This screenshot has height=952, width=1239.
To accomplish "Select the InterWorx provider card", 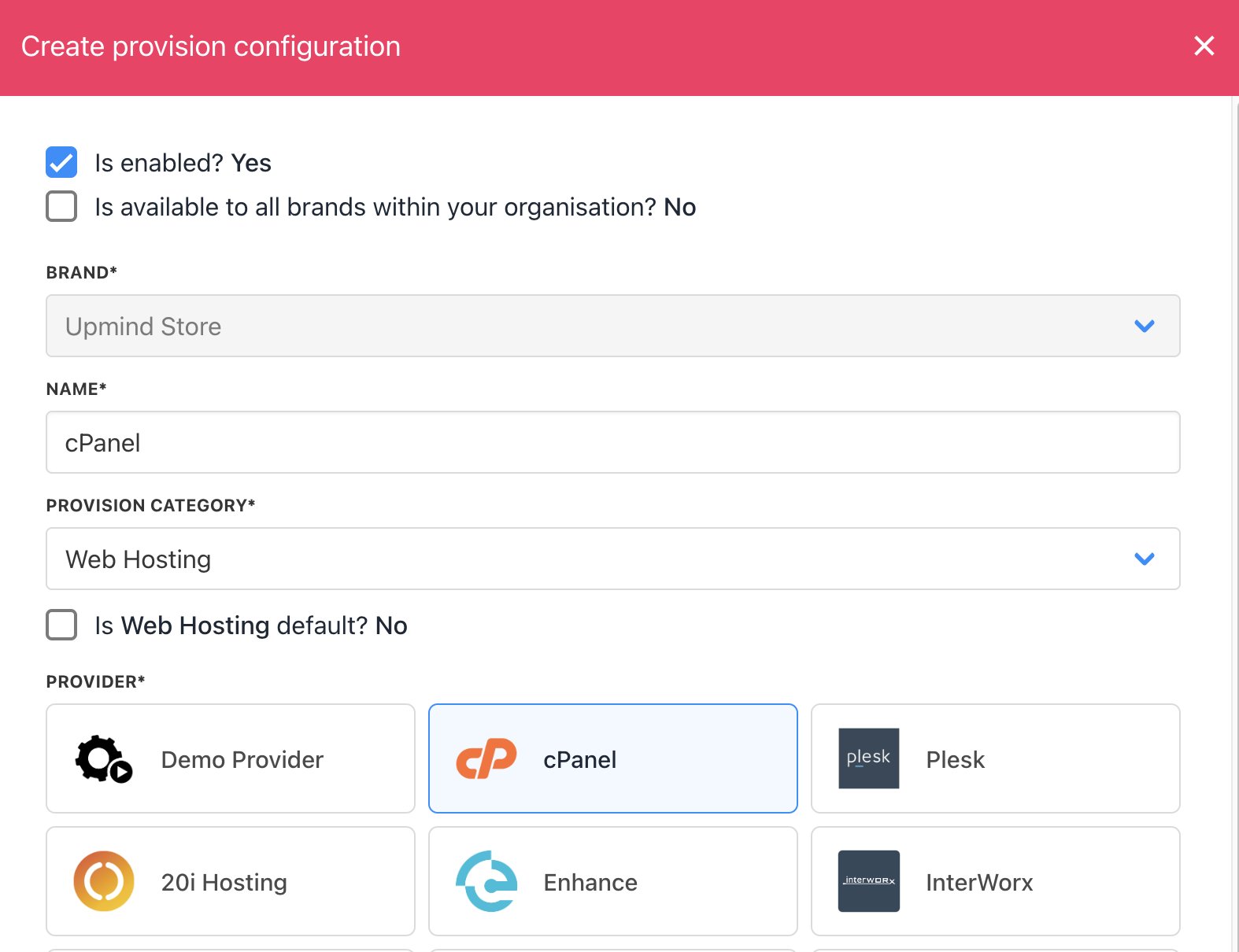I will point(995,881).
